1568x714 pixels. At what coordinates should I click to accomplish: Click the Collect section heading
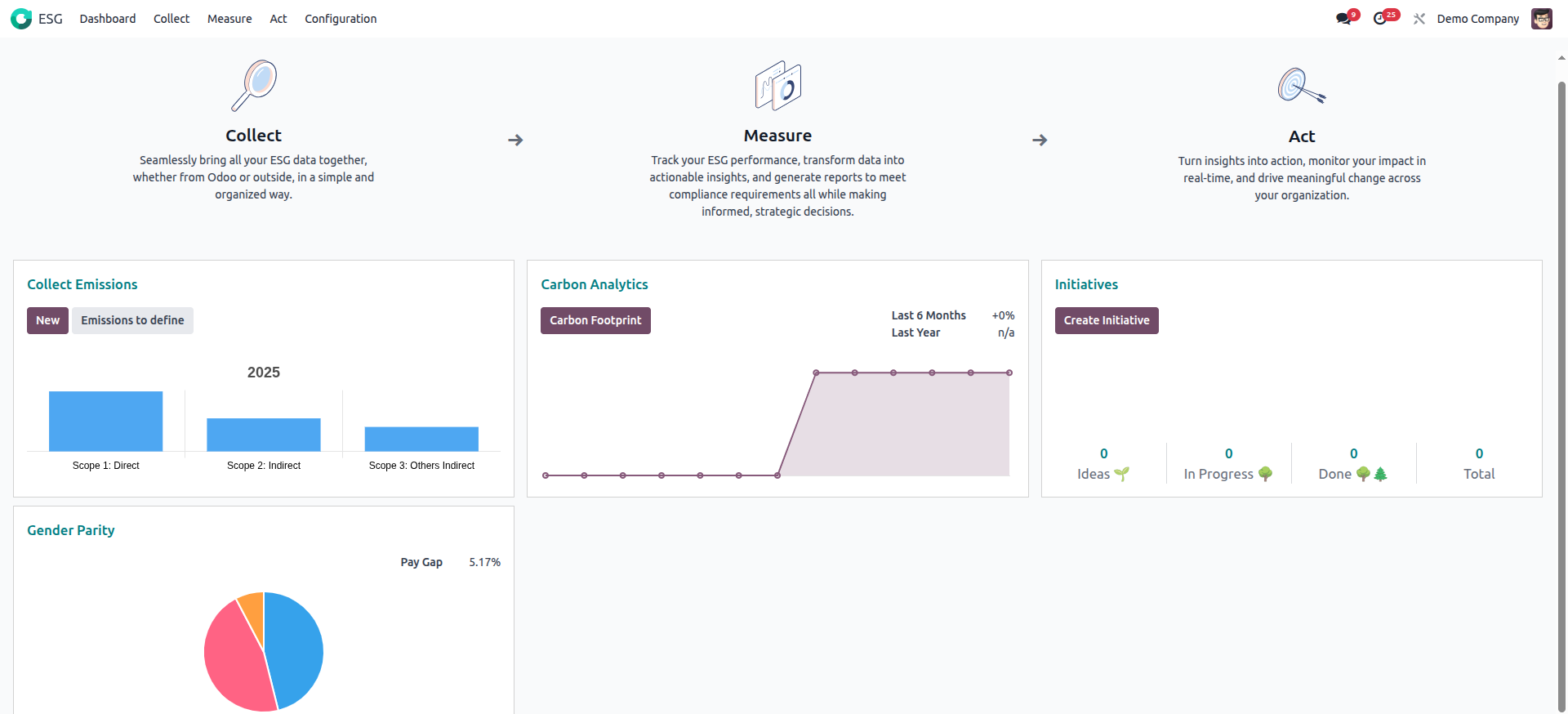(253, 136)
